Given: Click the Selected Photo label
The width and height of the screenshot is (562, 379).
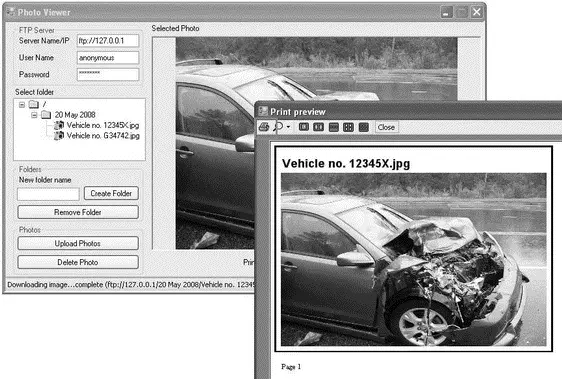Looking at the screenshot, I should (x=175, y=28).
